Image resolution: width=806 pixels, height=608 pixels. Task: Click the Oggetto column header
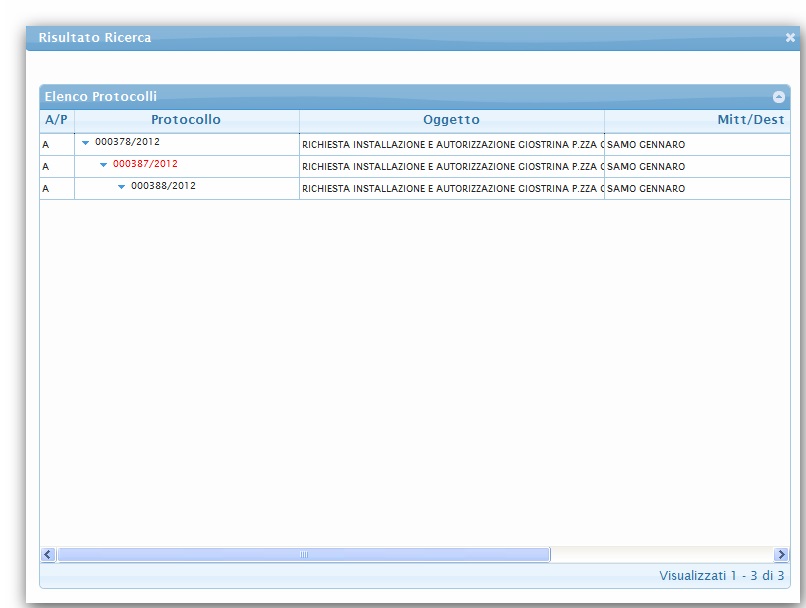pyautogui.click(x=451, y=120)
